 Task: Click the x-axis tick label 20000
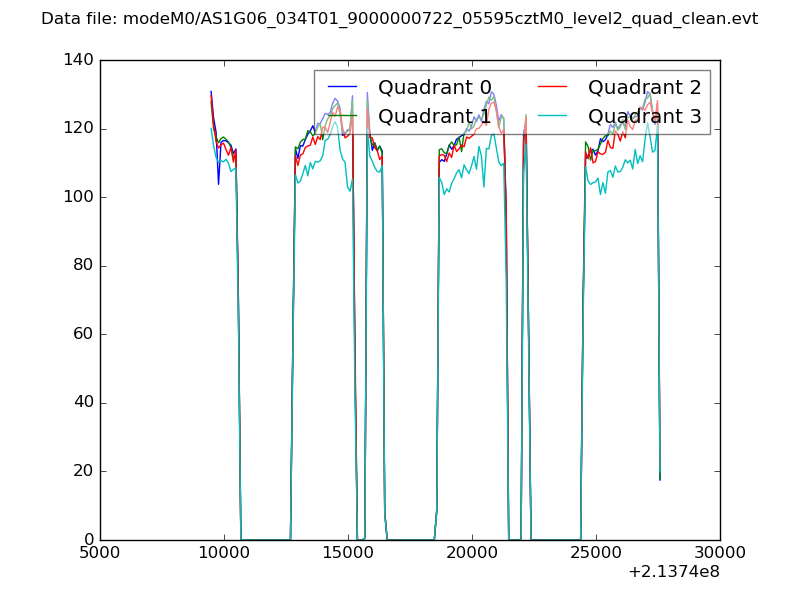pyautogui.click(x=472, y=553)
